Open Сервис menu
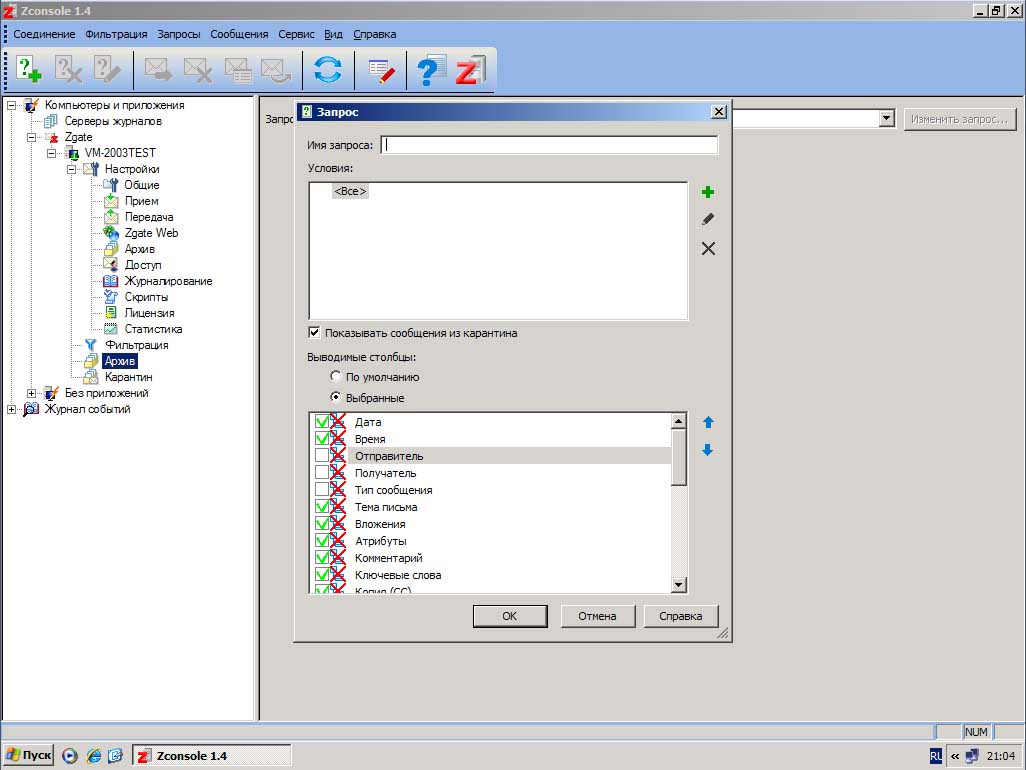 [x=296, y=34]
